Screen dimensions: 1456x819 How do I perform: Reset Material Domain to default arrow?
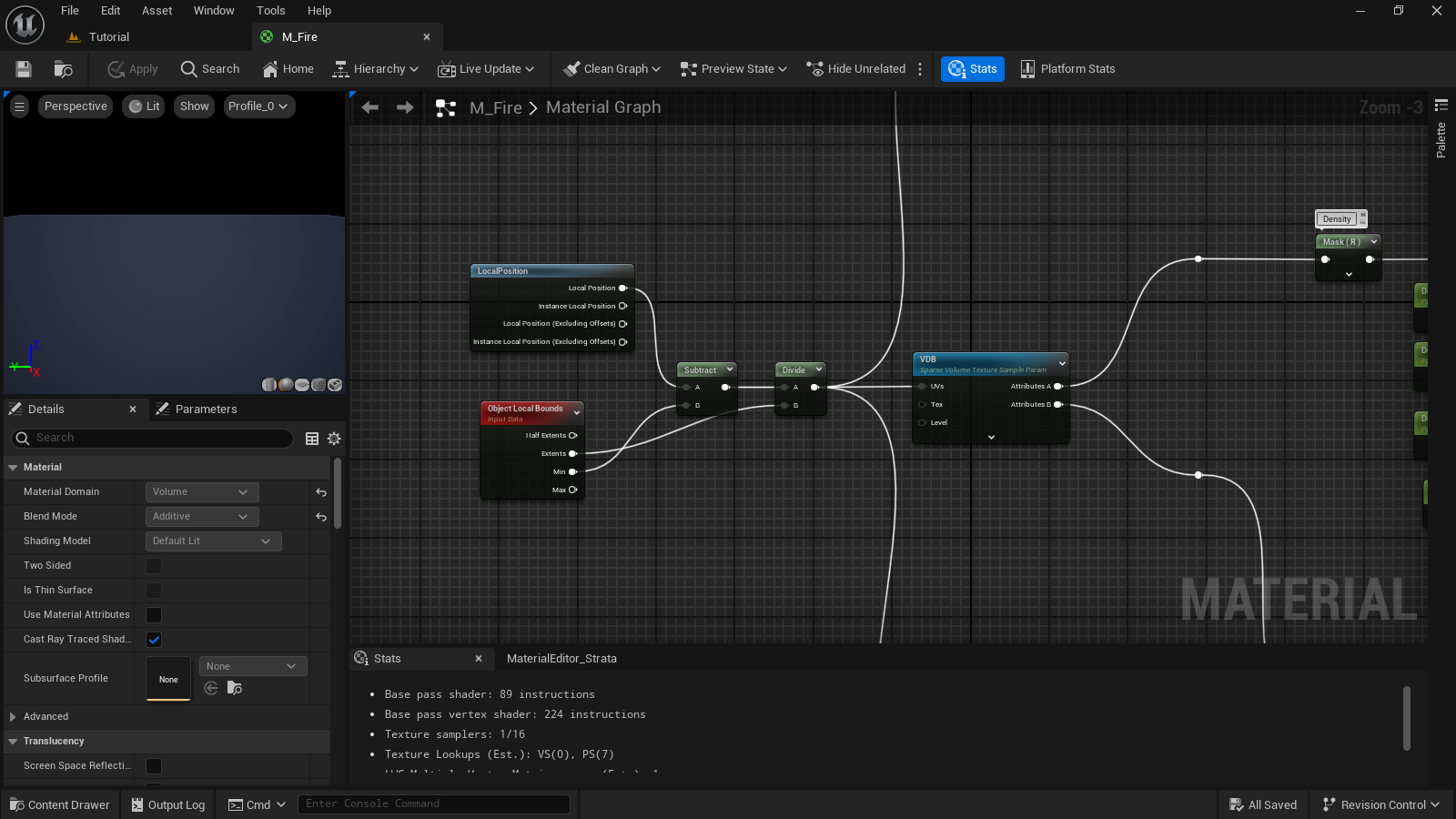[321, 492]
